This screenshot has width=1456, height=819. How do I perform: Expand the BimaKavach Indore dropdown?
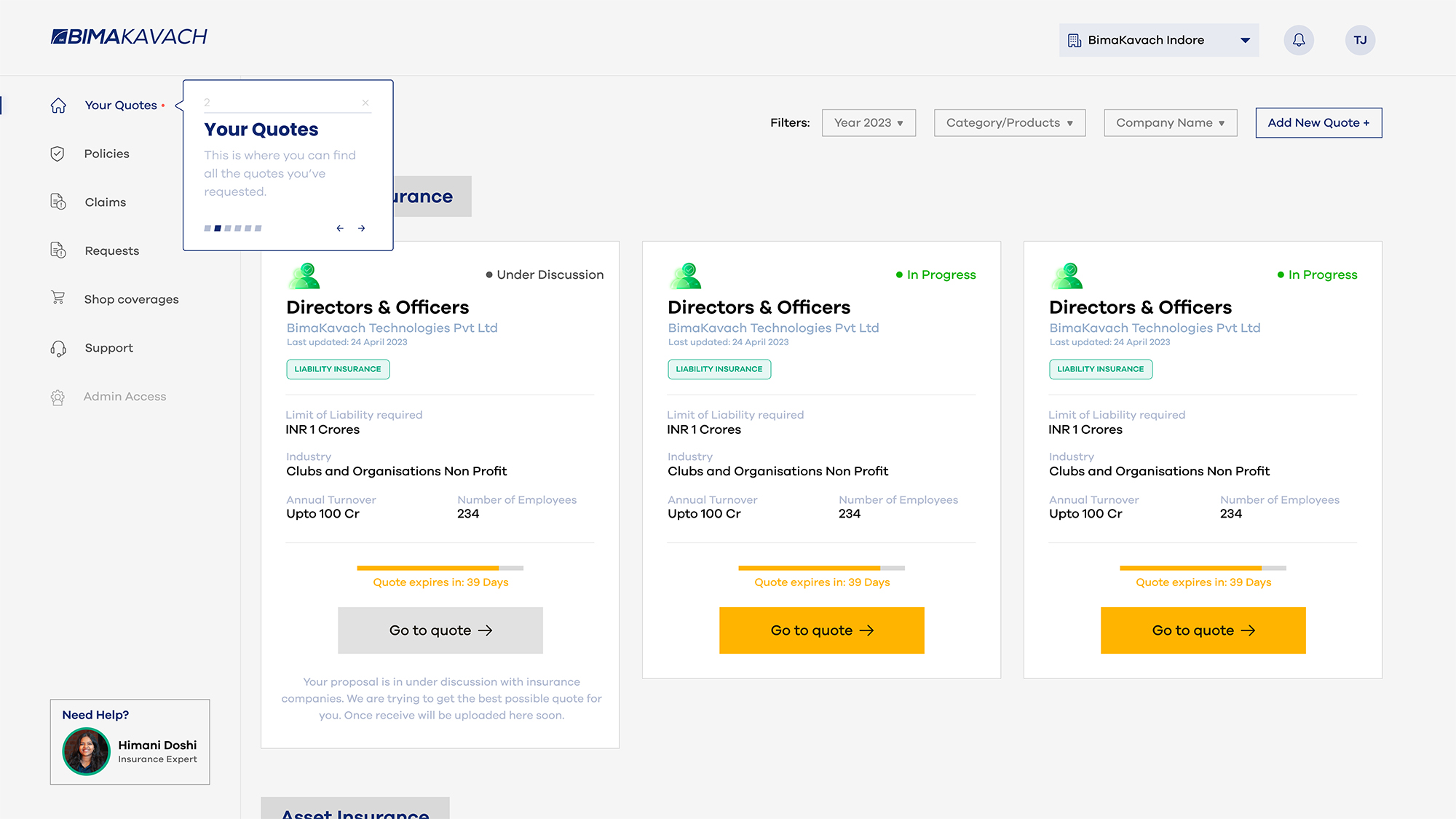[x=1245, y=40]
